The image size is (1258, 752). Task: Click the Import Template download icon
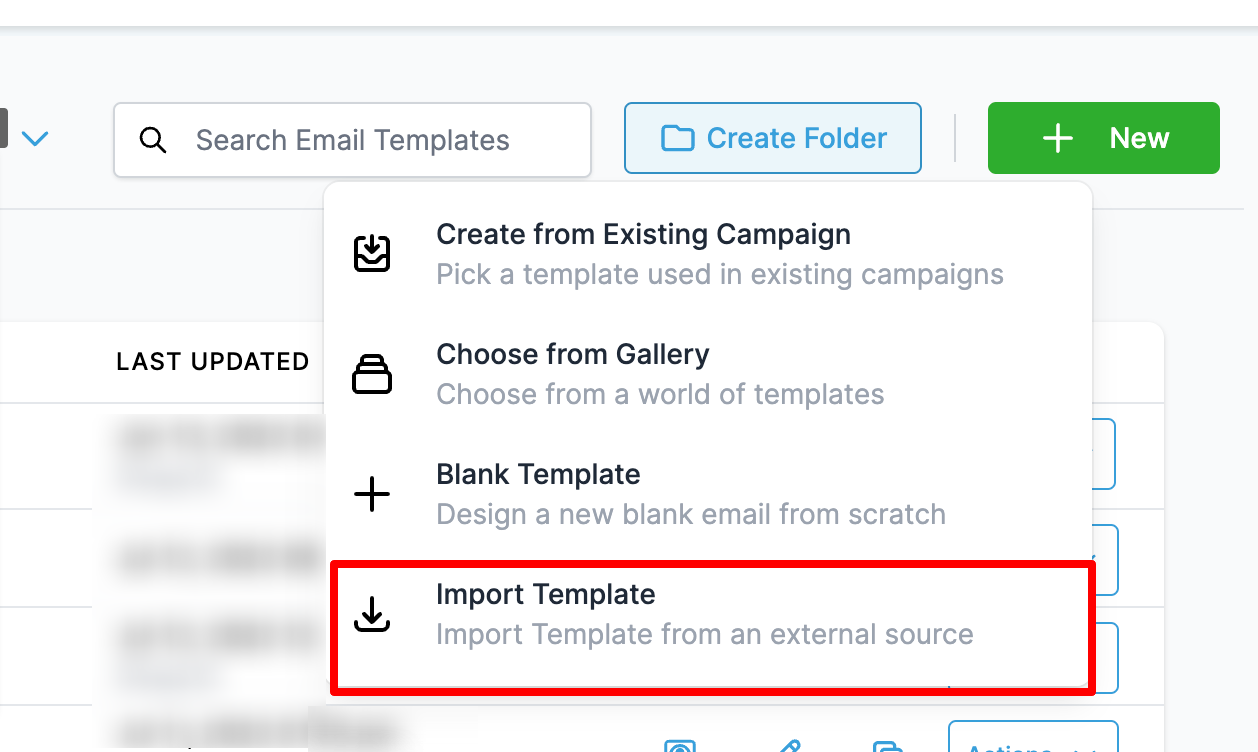click(371, 613)
